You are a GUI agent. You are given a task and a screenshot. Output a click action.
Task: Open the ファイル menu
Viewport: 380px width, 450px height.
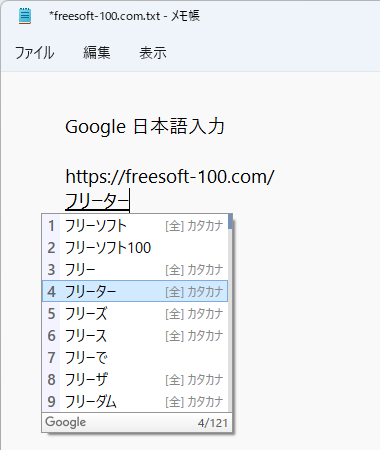click(35, 53)
